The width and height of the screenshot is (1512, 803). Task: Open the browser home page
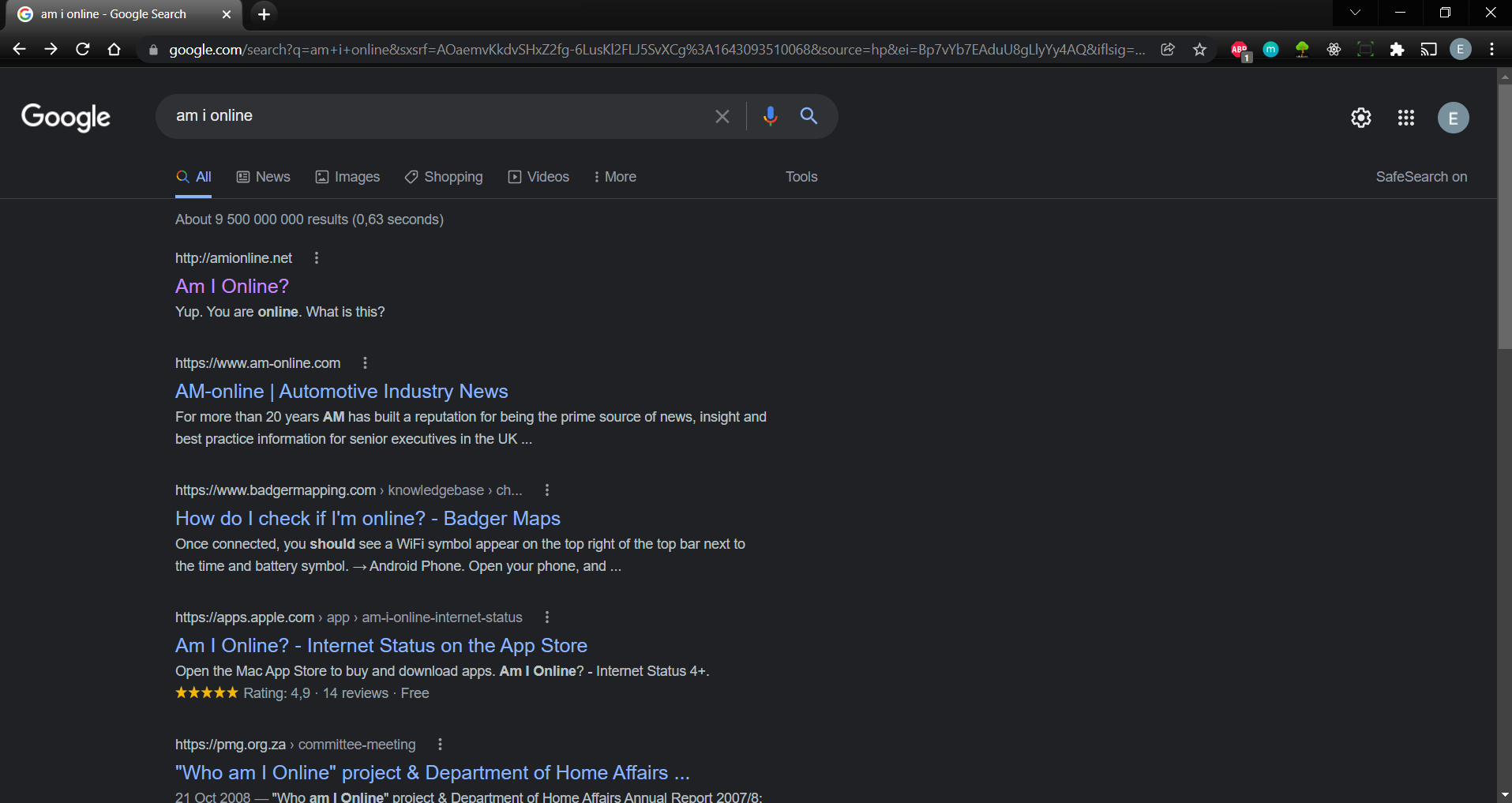click(x=114, y=49)
